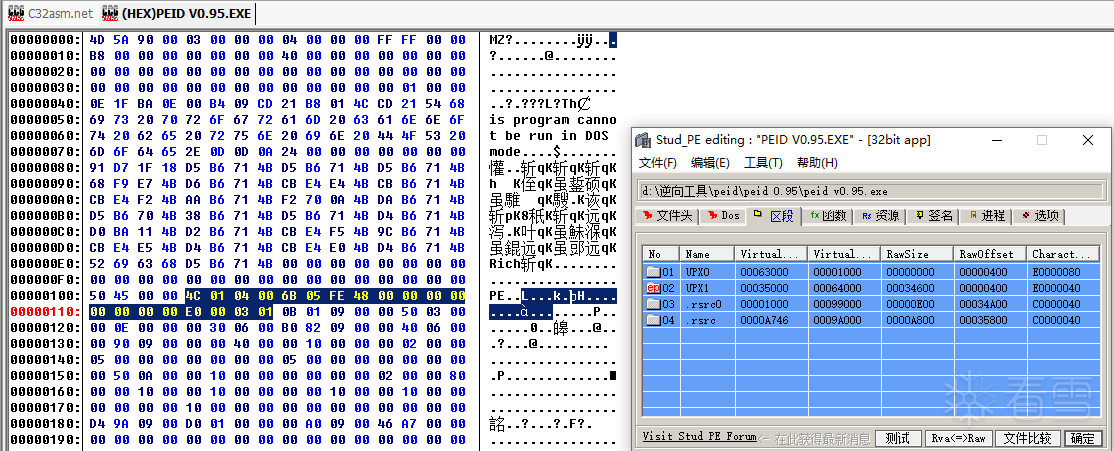The height and width of the screenshot is (451, 1114).
Task: Click the Rva<=>Raw button
Action: click(958, 438)
